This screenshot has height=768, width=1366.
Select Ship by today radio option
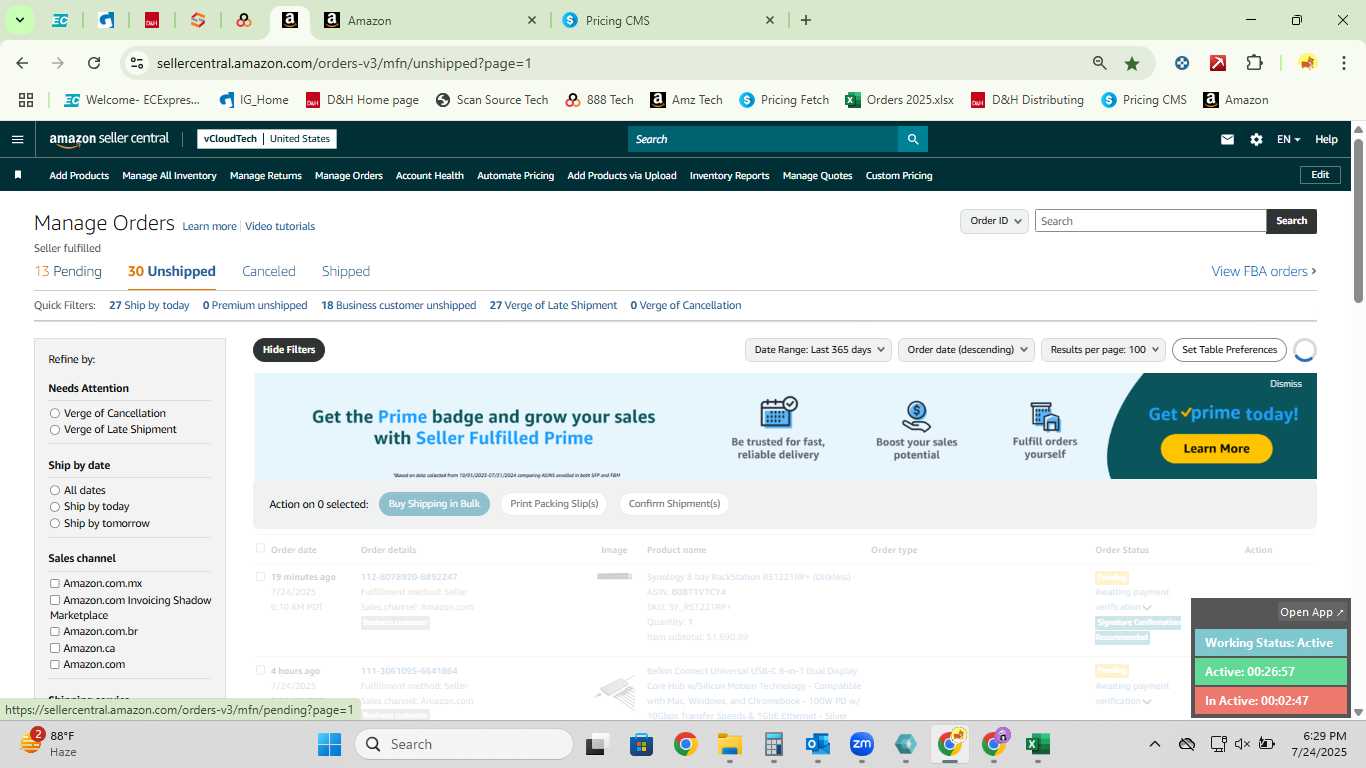click(x=55, y=506)
